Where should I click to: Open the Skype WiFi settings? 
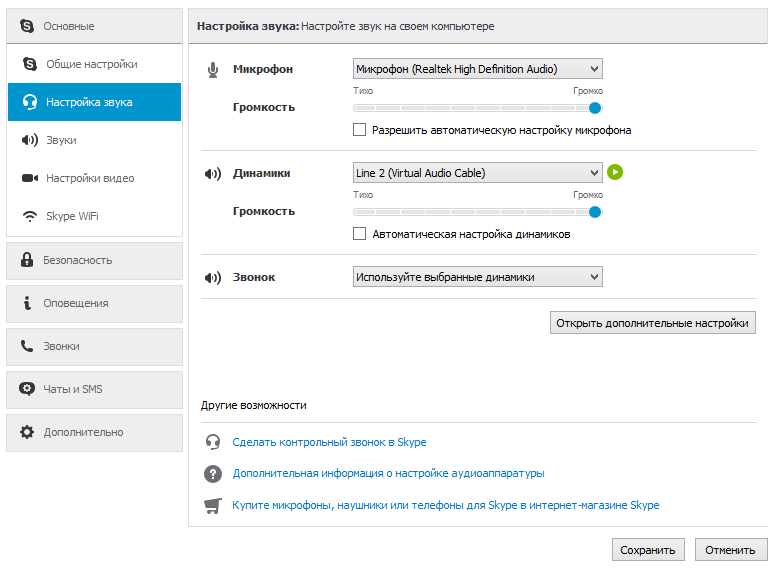coord(95,216)
